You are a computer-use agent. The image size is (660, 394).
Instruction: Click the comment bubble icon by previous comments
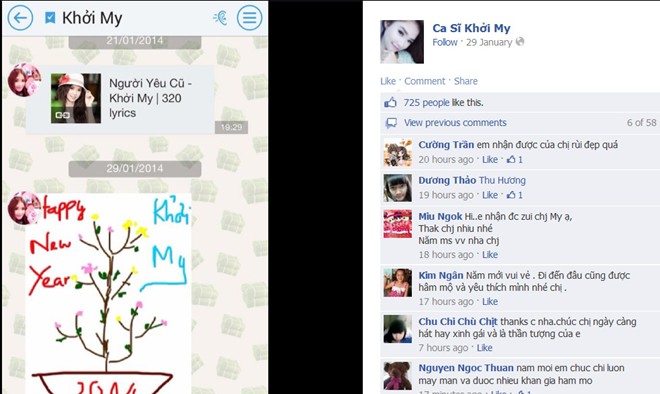pos(391,123)
